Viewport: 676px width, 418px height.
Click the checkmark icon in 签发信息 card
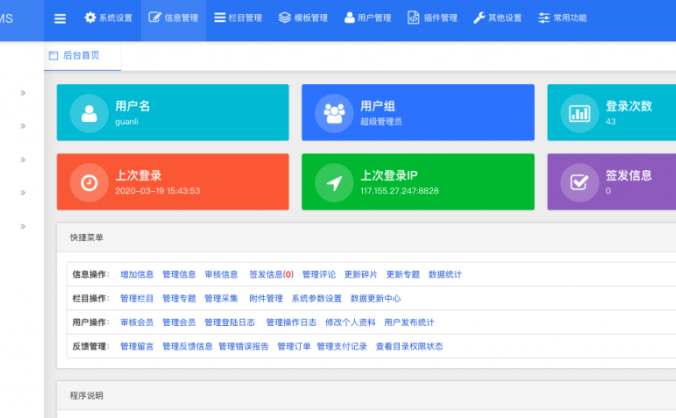tap(579, 183)
